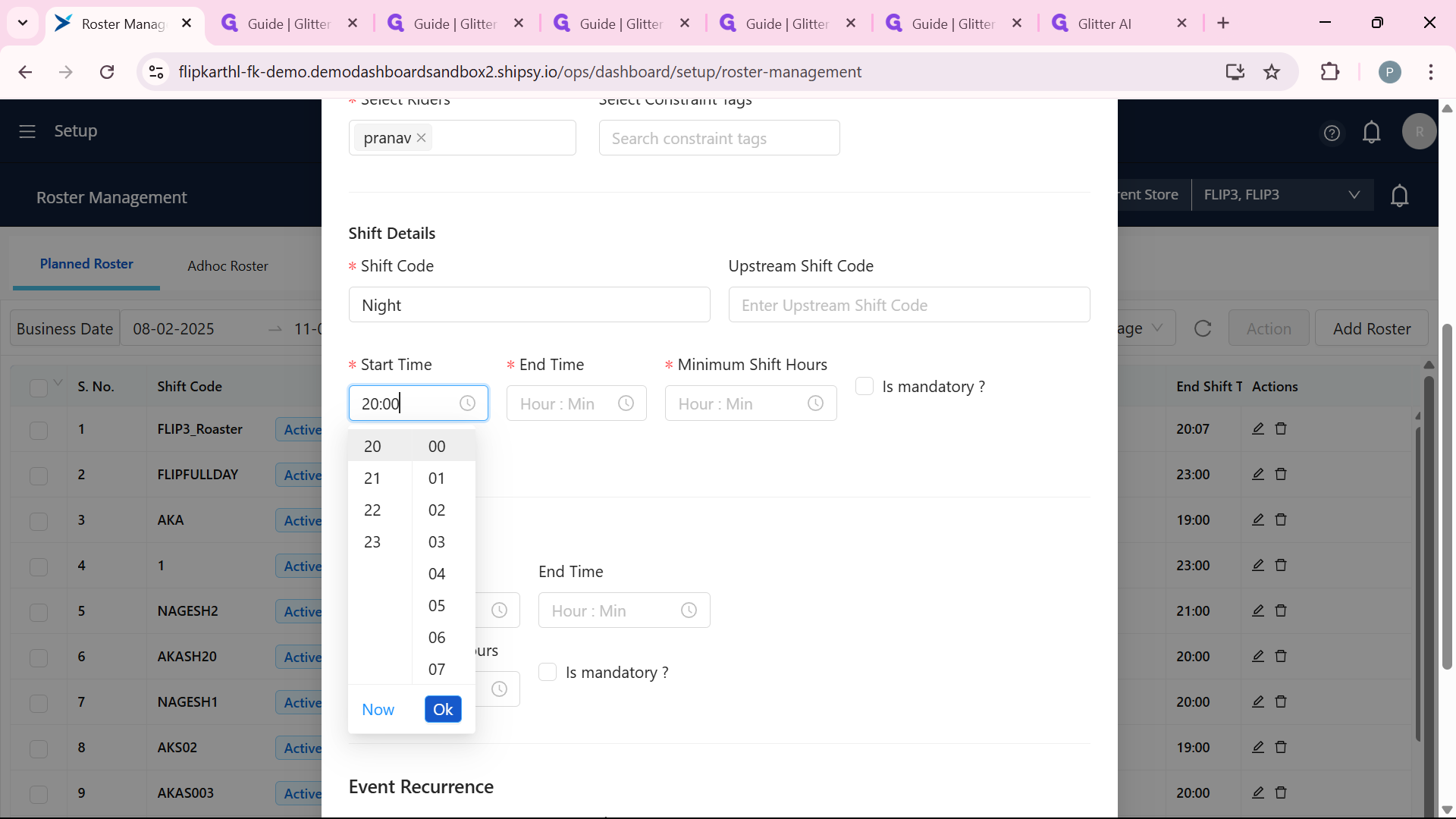Click the Shift Code input containing Night

click(x=529, y=305)
